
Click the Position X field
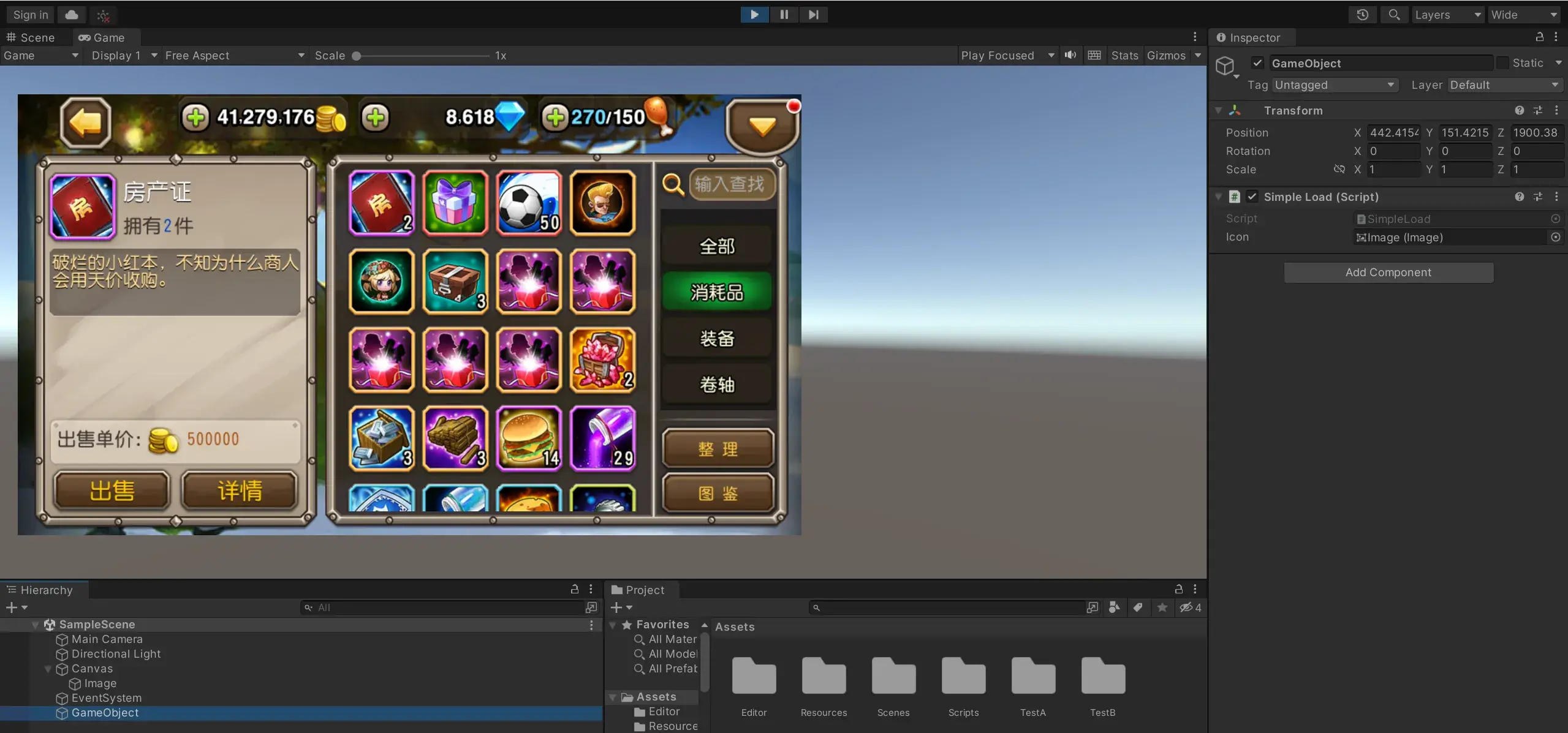click(x=1393, y=133)
